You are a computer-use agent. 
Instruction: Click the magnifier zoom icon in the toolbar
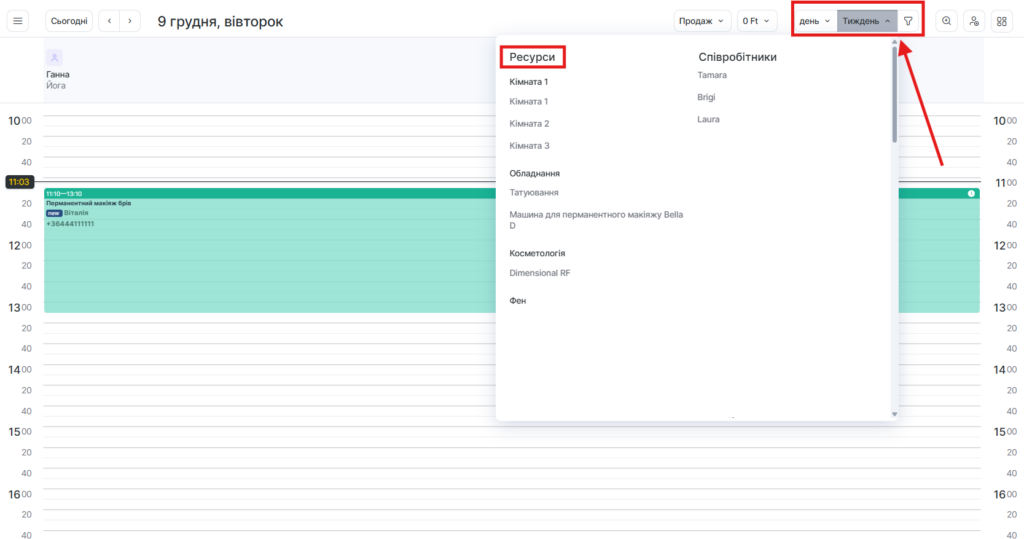[946, 21]
